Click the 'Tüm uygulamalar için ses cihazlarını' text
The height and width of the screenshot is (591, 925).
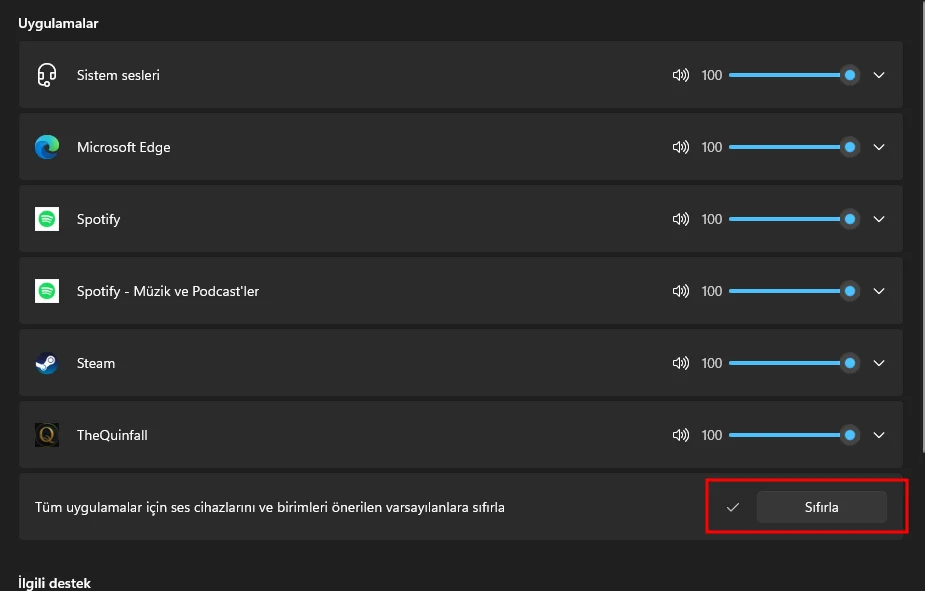pyautogui.click(x=146, y=507)
